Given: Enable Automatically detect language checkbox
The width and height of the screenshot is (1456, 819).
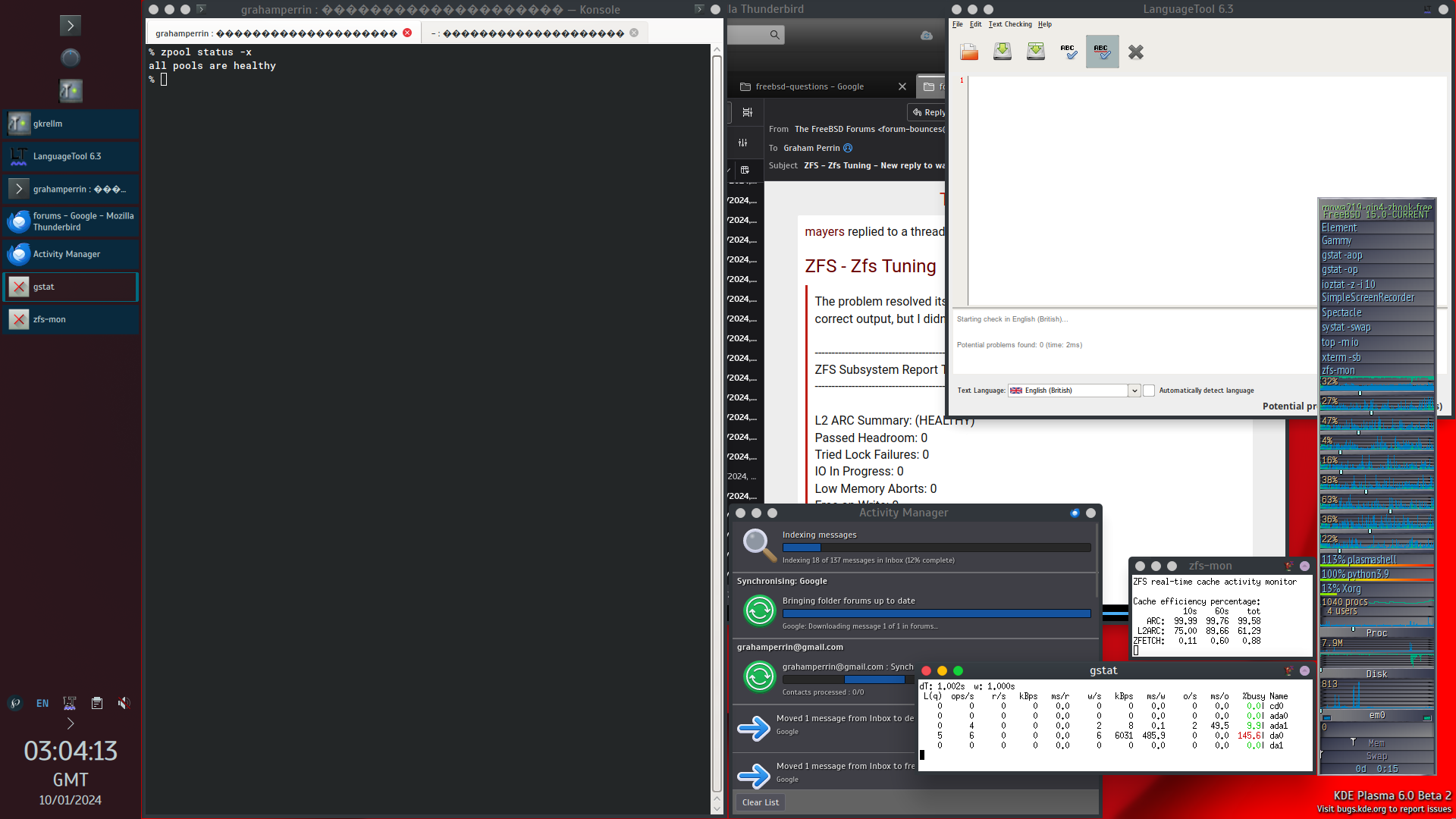Looking at the screenshot, I should 1149,391.
